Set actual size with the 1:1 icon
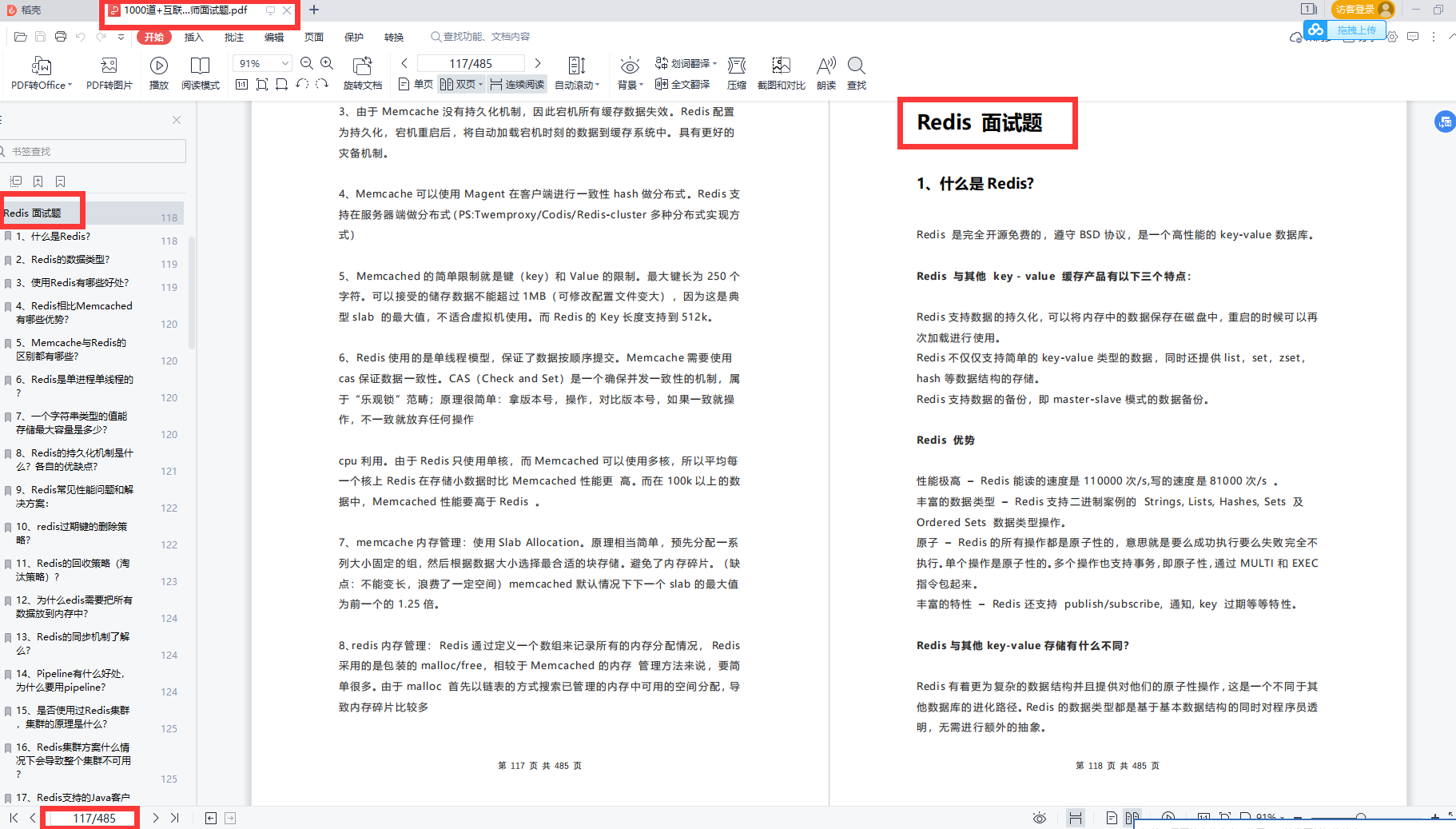This screenshot has width=1456, height=829. pos(242,84)
